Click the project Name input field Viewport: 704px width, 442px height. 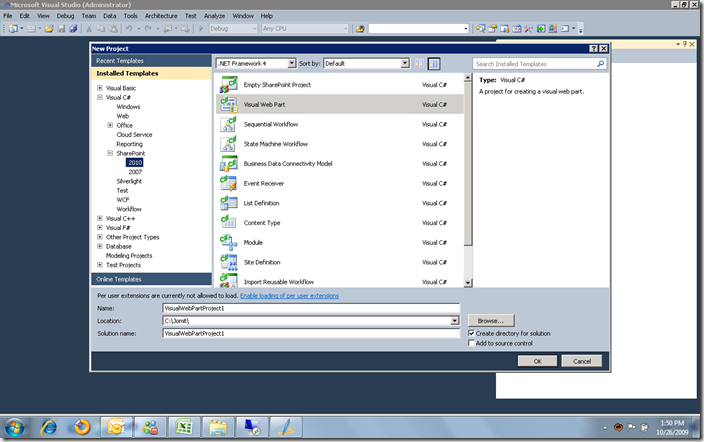point(311,308)
